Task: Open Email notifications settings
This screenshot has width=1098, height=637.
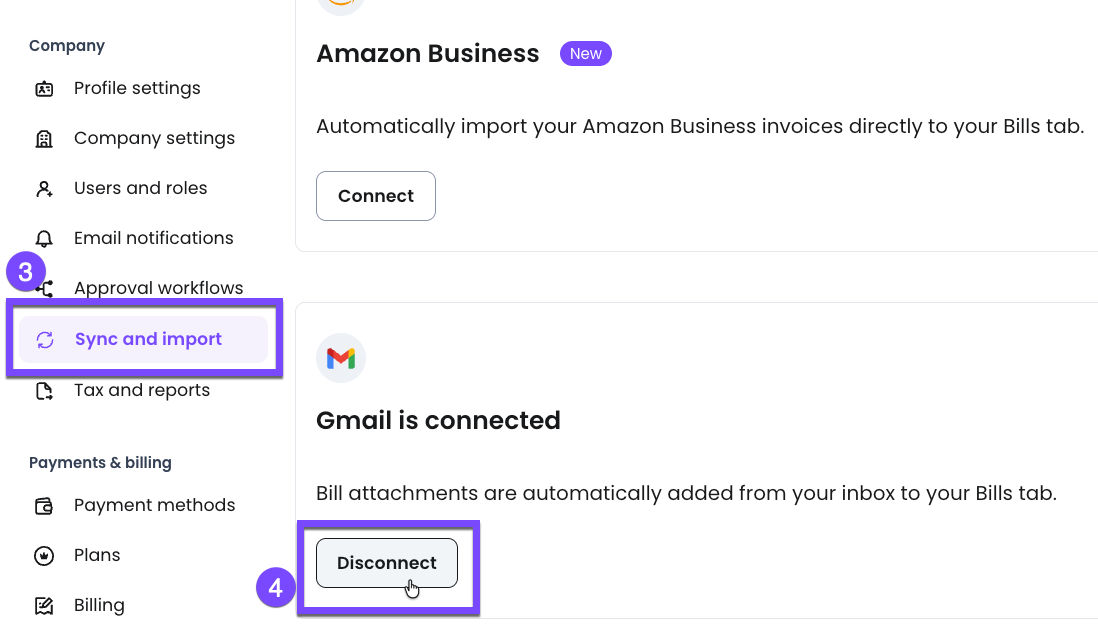Action: point(153,238)
